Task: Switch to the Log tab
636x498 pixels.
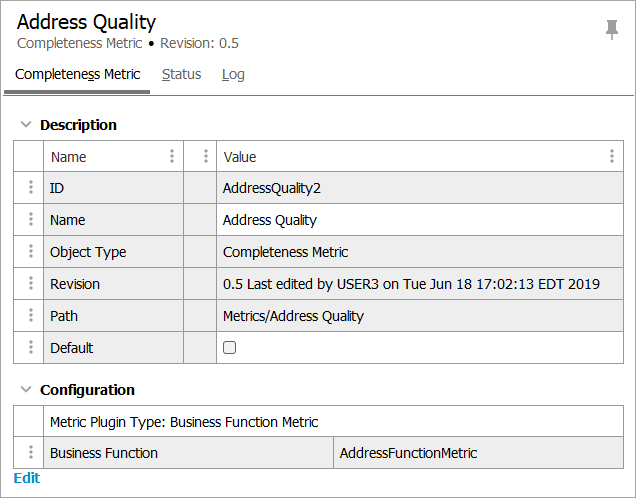Action: tap(233, 75)
